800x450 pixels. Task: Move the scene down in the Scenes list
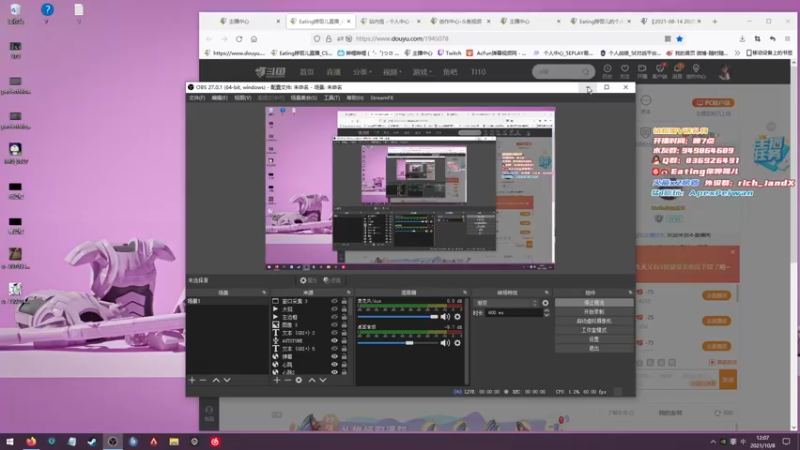[x=227, y=380]
